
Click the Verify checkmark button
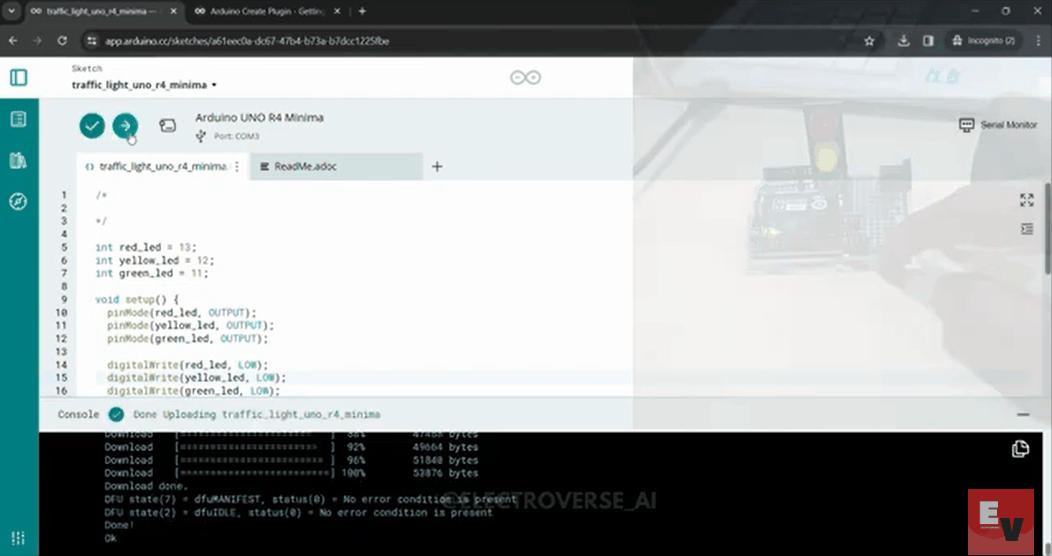point(92,125)
